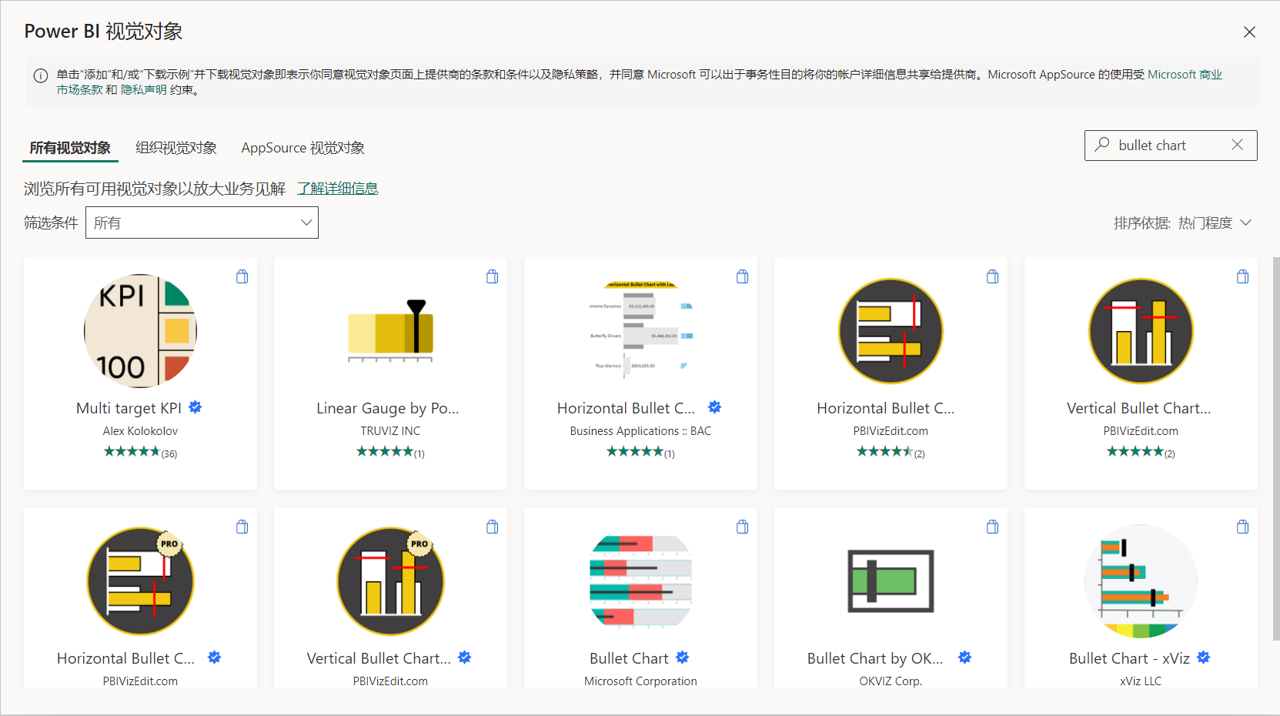This screenshot has width=1280, height=716.
Task: Open Bullet Chart by OKVIZ thumbnail
Action: coord(891,581)
